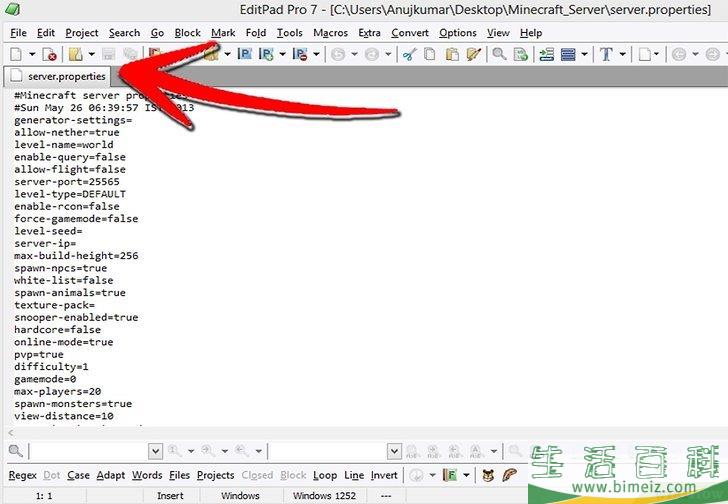728x504 pixels.
Task: Click the Add to Project icon
Action: [266, 54]
